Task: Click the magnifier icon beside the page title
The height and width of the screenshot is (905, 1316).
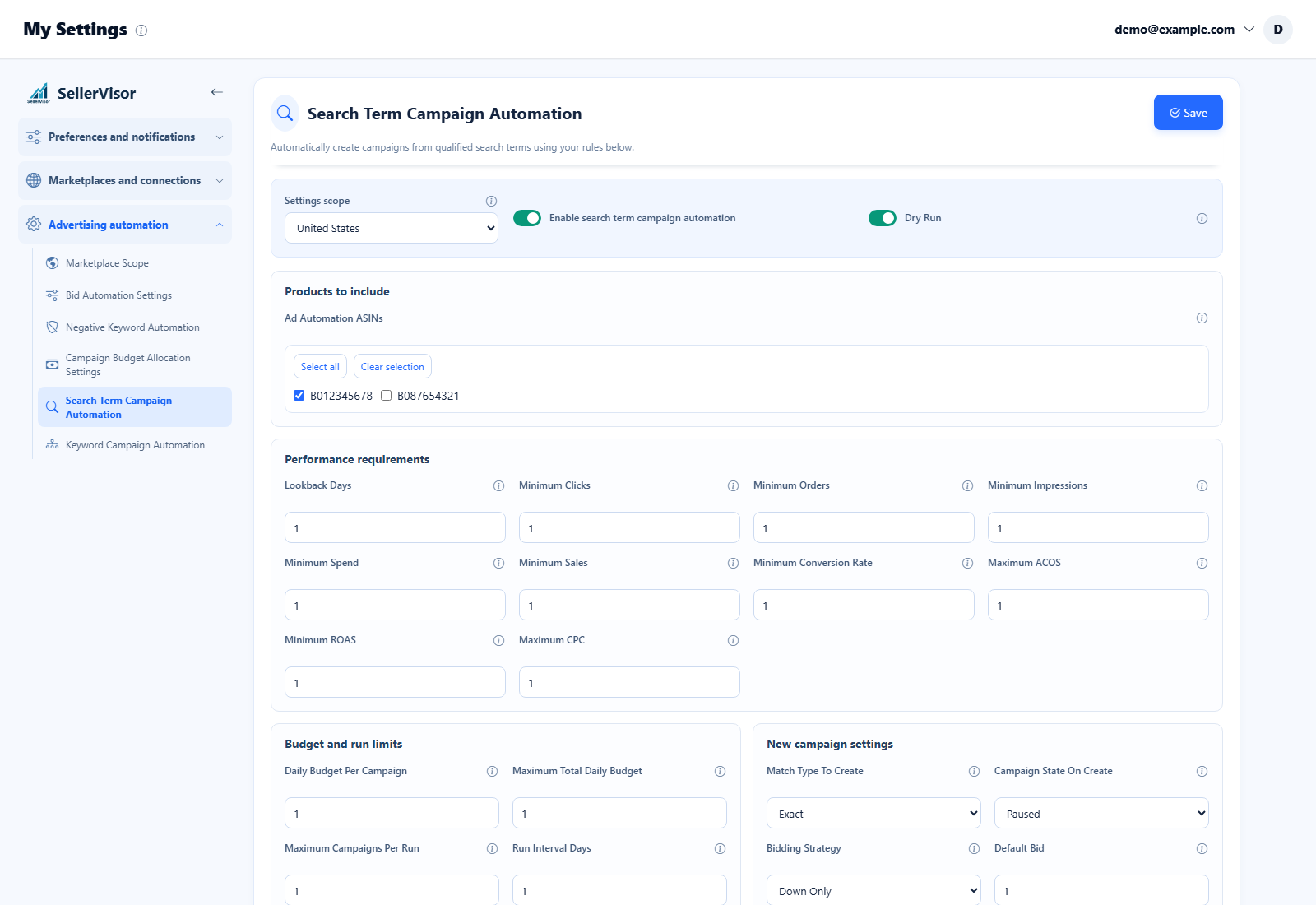Action: coord(285,114)
